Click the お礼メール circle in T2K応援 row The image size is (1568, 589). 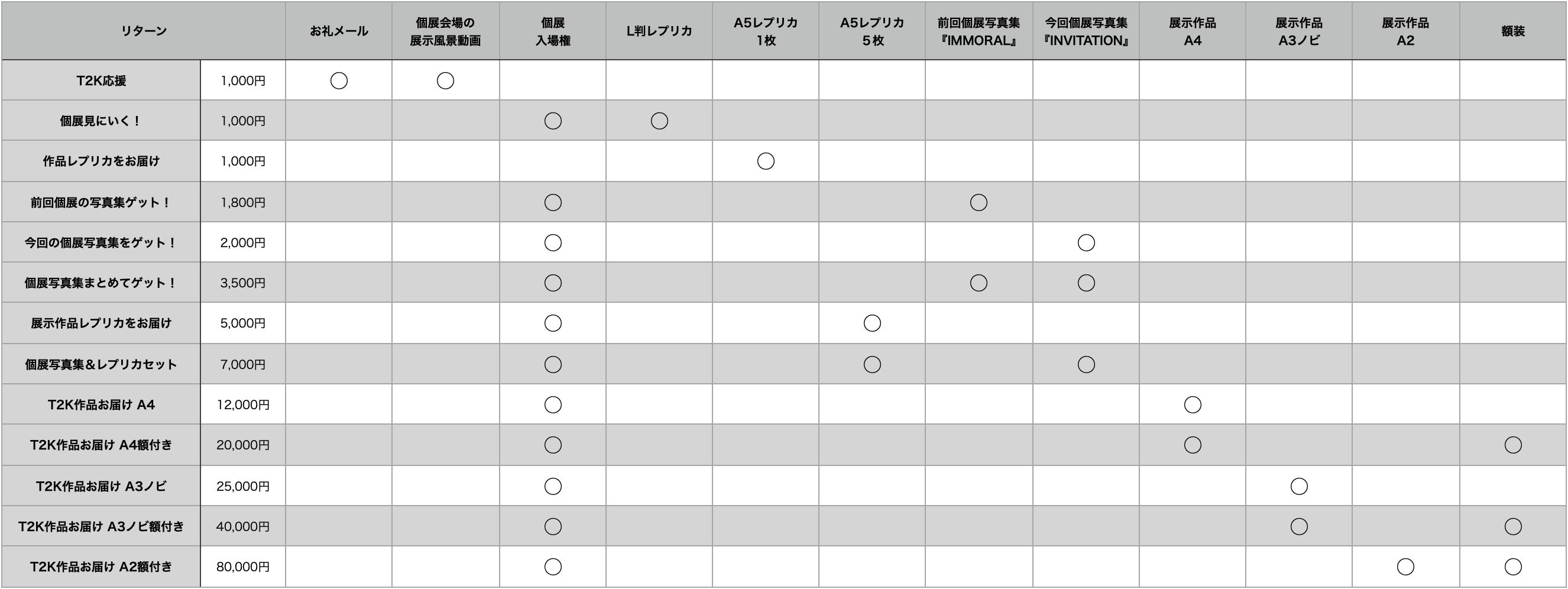tap(338, 80)
